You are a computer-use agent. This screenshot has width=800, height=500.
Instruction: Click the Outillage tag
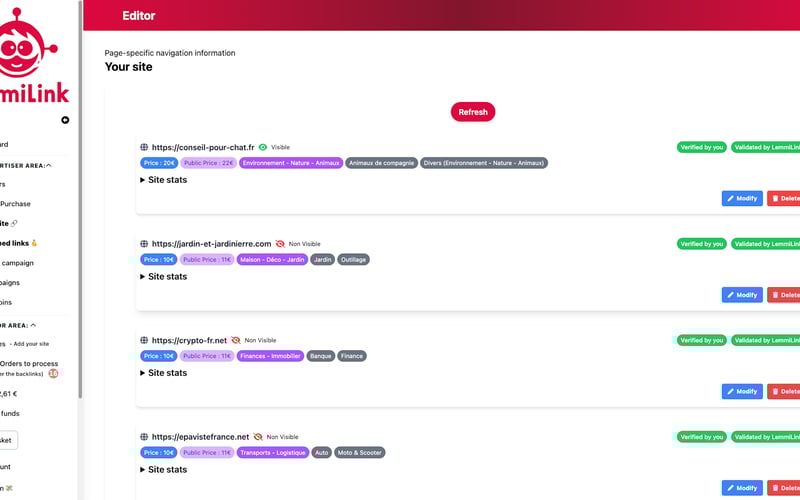(353, 260)
